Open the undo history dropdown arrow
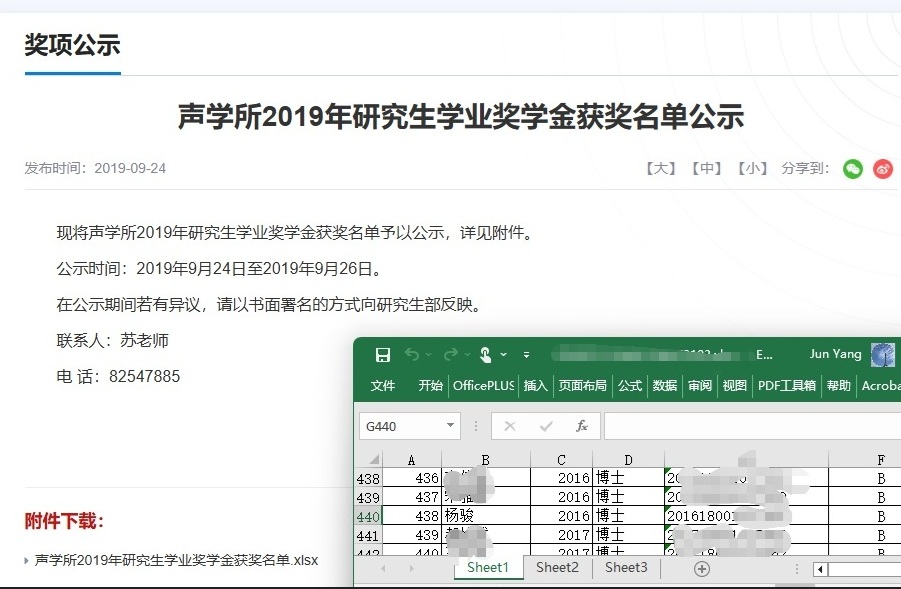Screen dimensions: 901x589 pyautogui.click(x=429, y=355)
